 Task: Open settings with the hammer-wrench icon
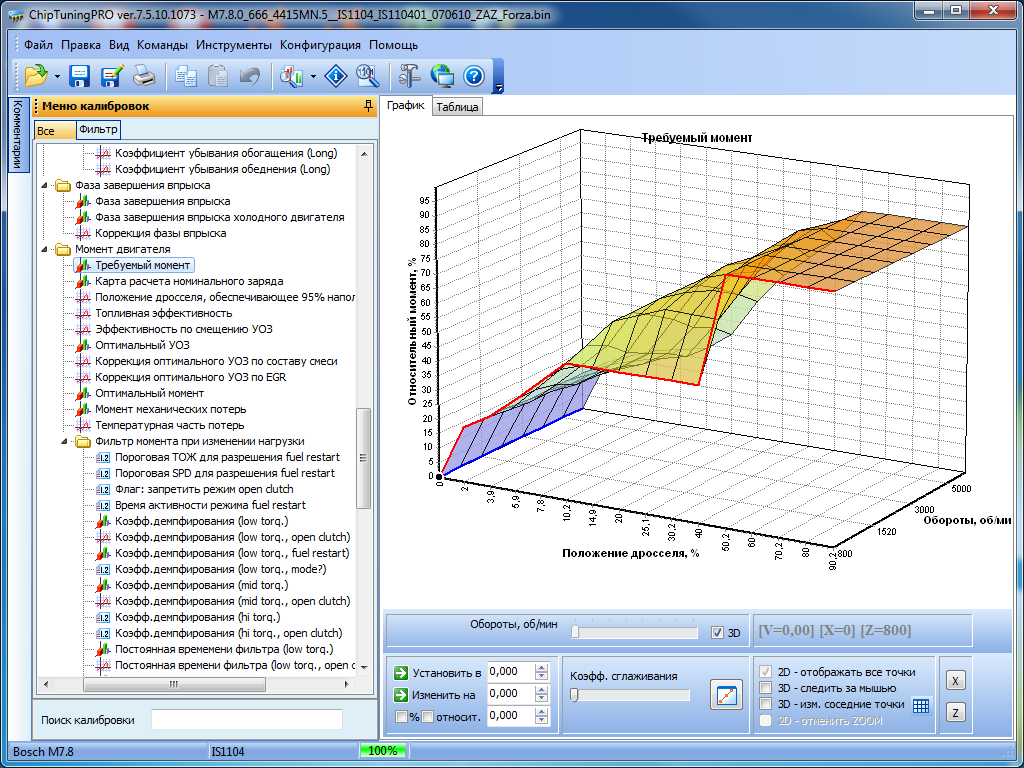[x=409, y=76]
